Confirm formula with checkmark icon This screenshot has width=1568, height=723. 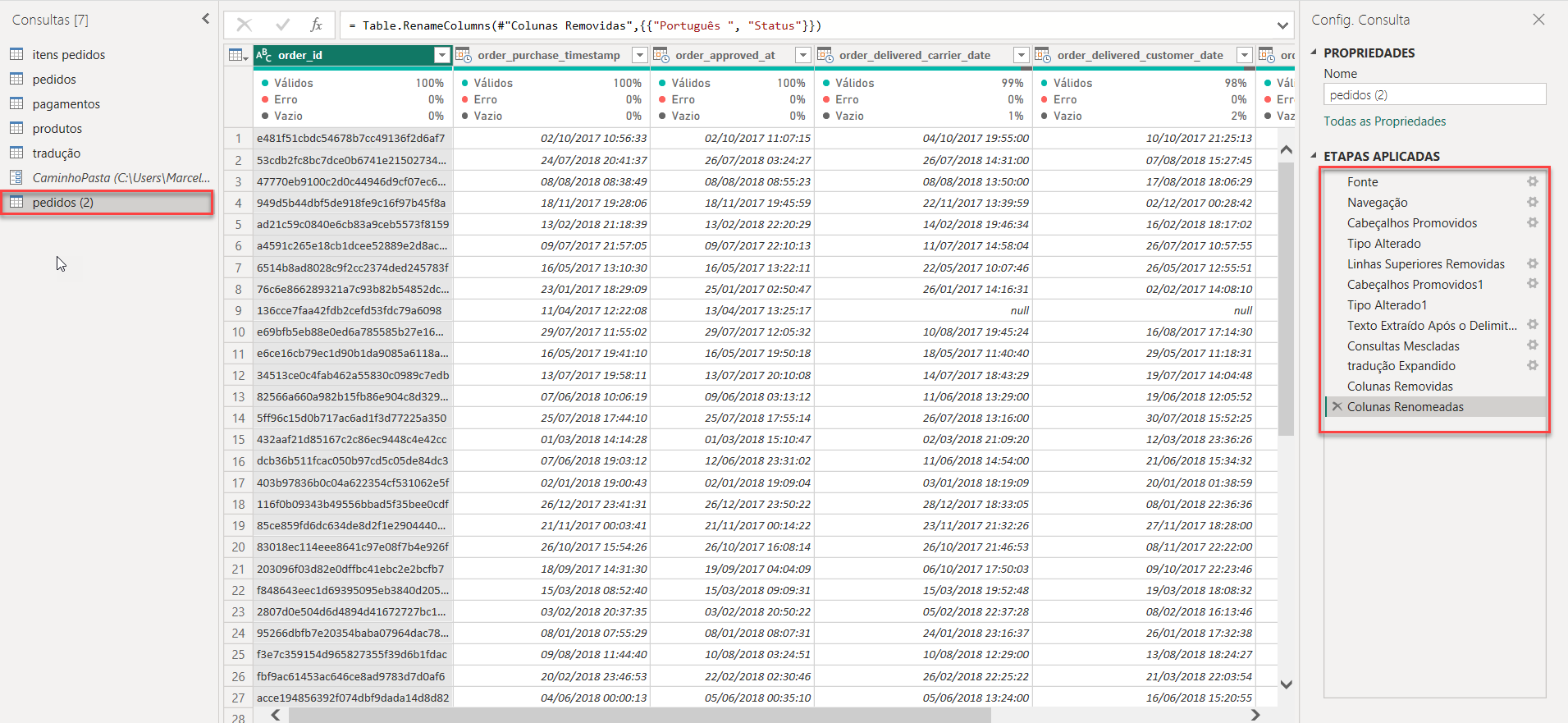click(x=282, y=25)
